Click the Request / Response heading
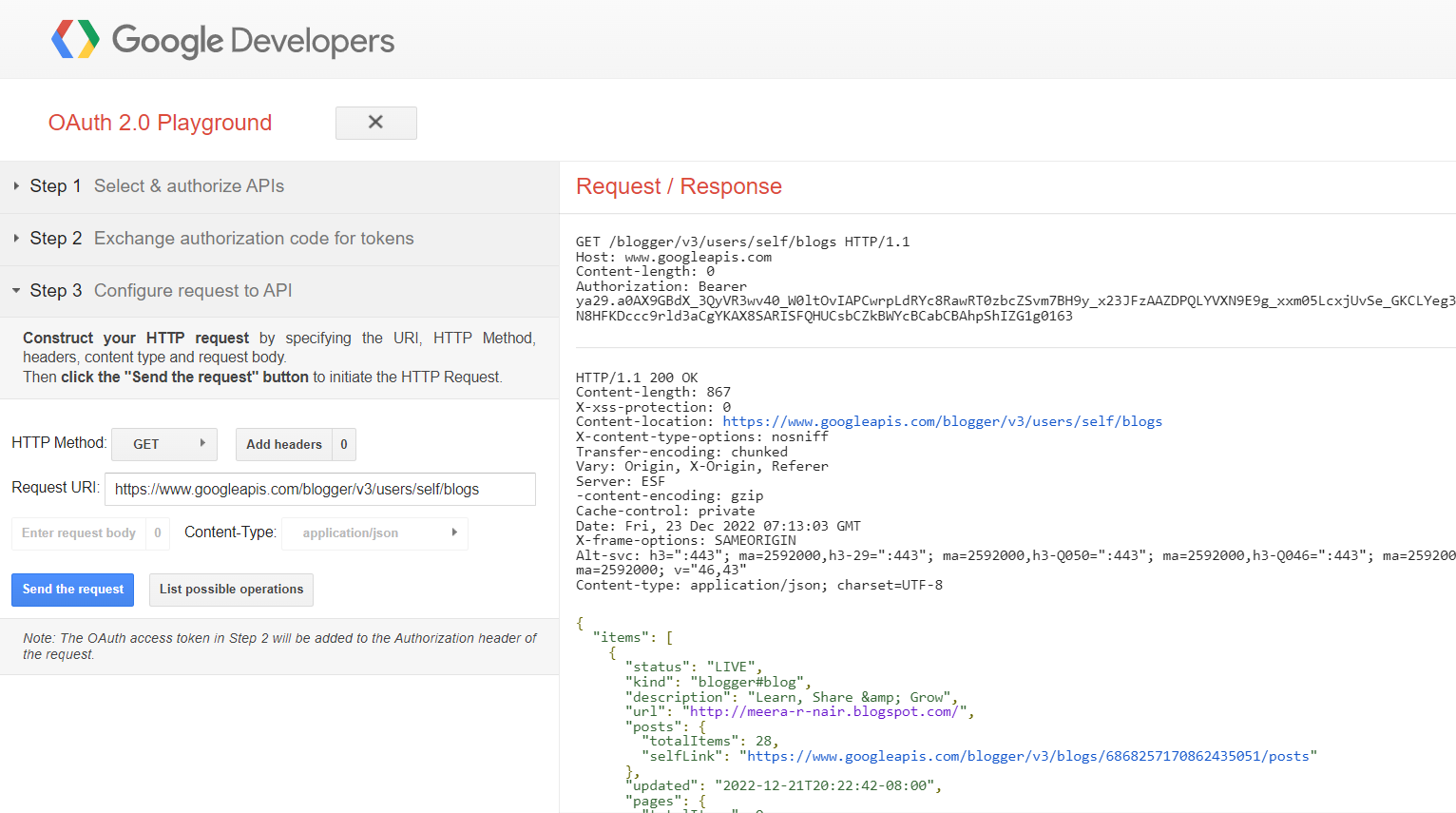Viewport: 1456px width, 813px height. 679,186
